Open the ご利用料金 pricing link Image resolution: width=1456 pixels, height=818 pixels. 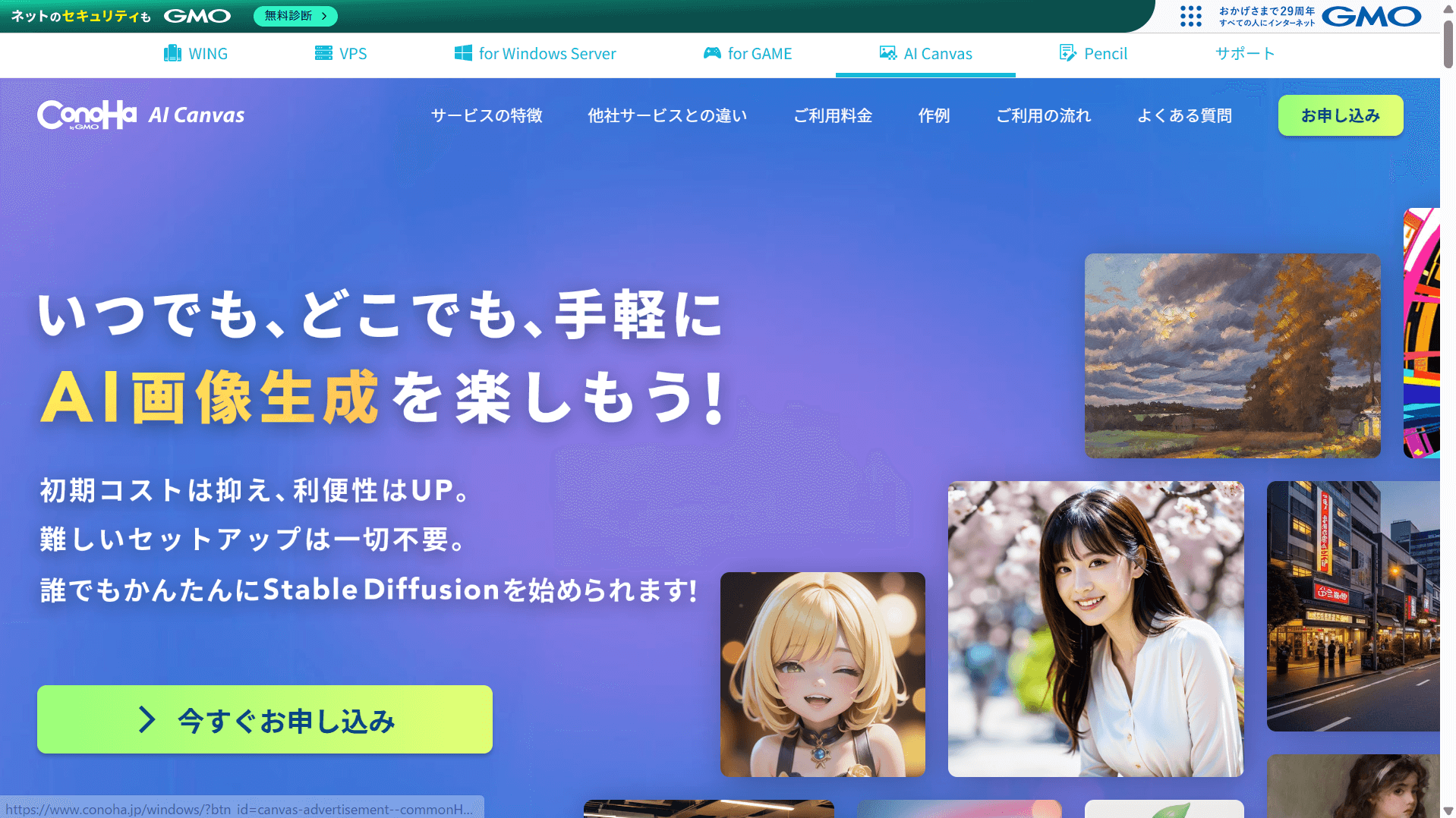[x=833, y=115]
